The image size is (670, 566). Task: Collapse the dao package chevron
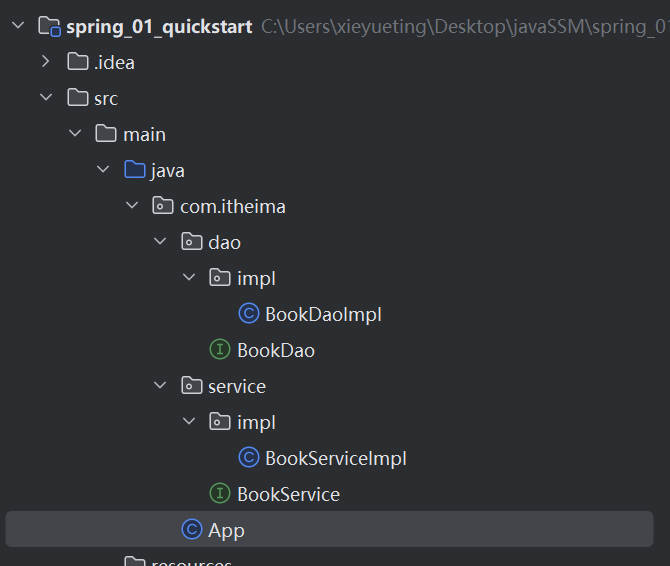pos(160,242)
